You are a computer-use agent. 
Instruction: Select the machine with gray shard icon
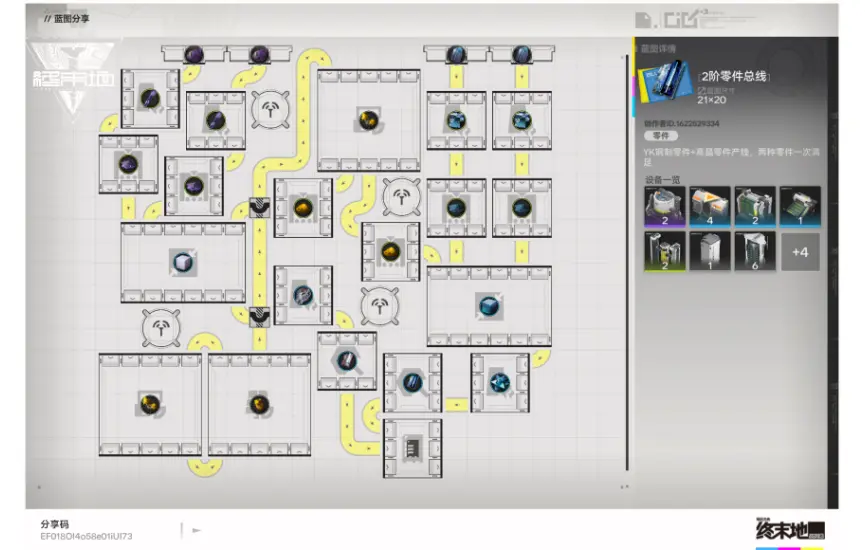303,295
